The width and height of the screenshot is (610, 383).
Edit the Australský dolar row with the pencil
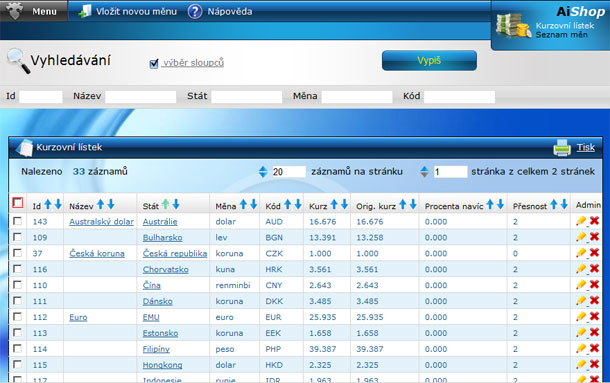pos(581,221)
